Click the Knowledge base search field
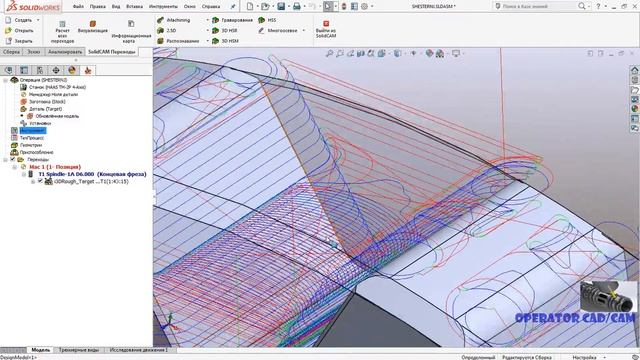Viewport: 640px width, 360px height. click(x=535, y=6)
